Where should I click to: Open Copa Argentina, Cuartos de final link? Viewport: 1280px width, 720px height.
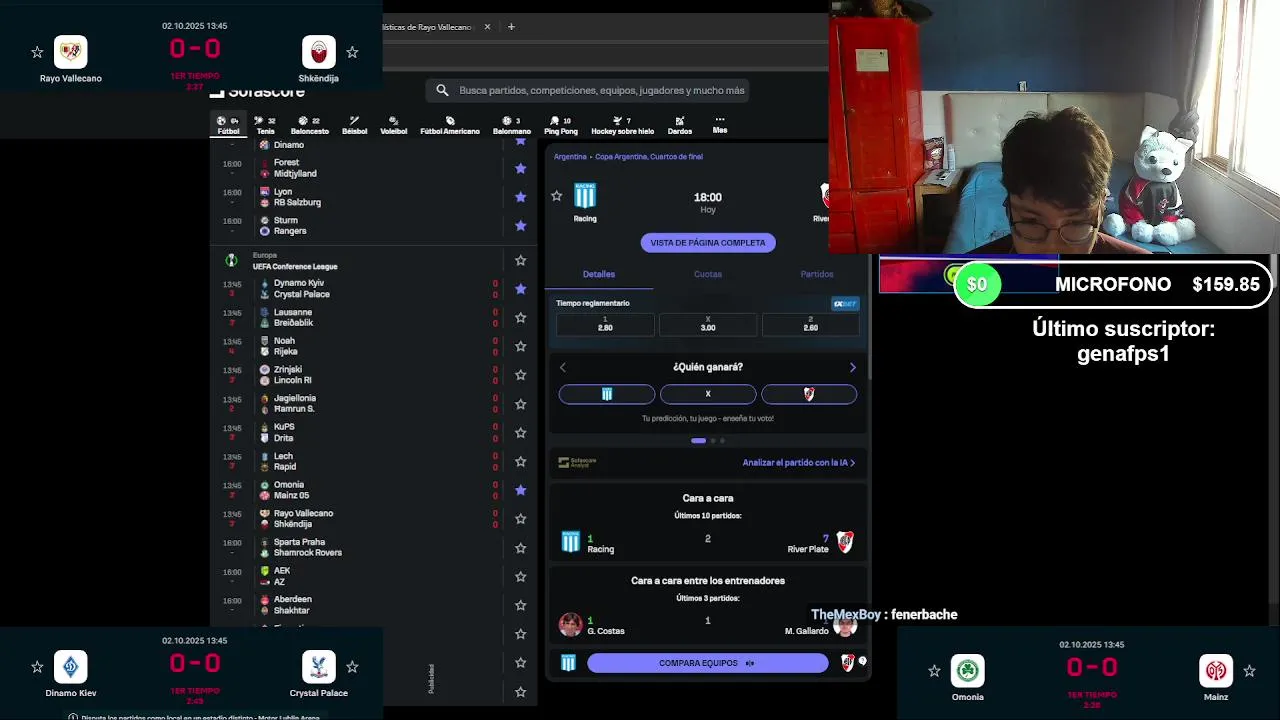coord(649,157)
